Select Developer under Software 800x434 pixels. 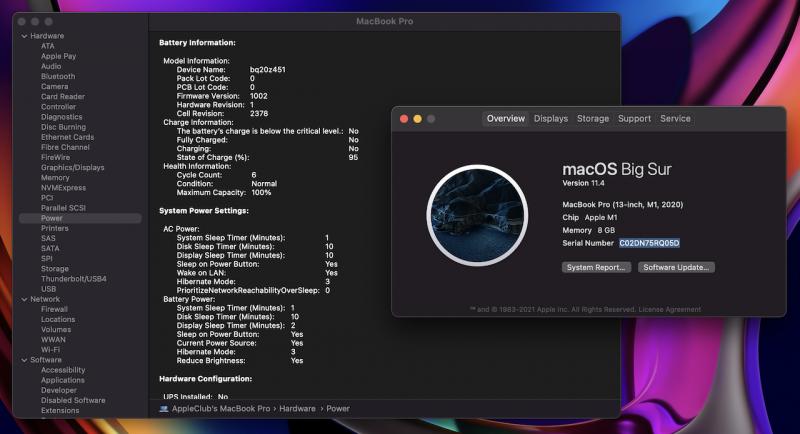(59, 390)
